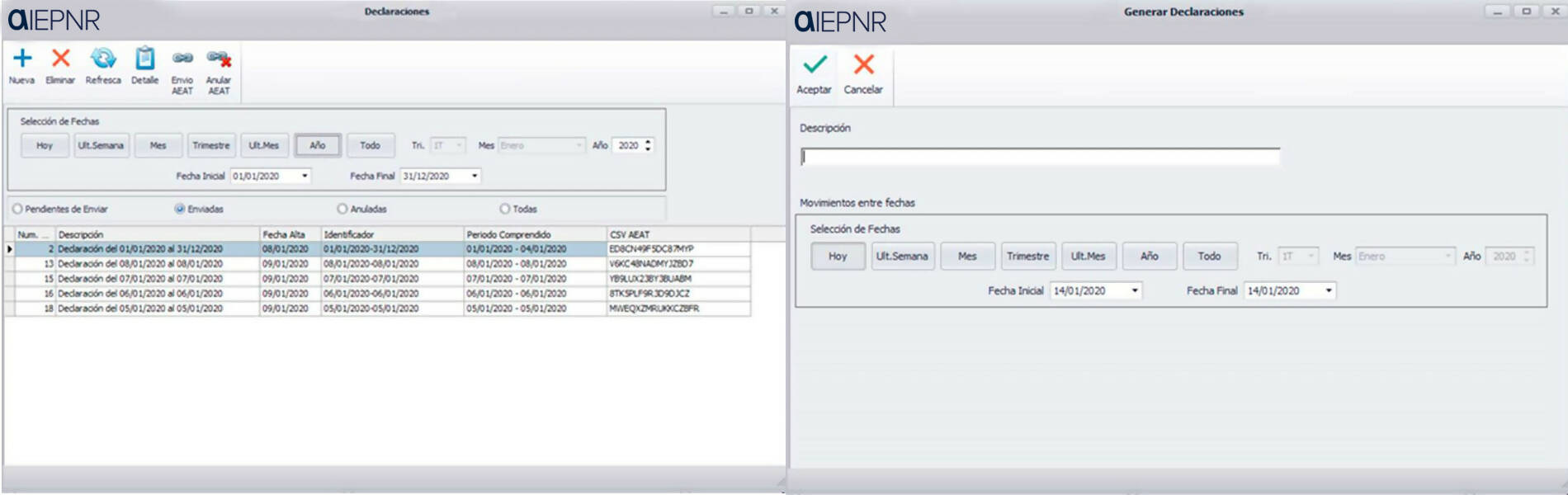Open Fecha Inicial dropdown showing 14/01/2020
The height and width of the screenshot is (495, 1568).
tap(1135, 290)
